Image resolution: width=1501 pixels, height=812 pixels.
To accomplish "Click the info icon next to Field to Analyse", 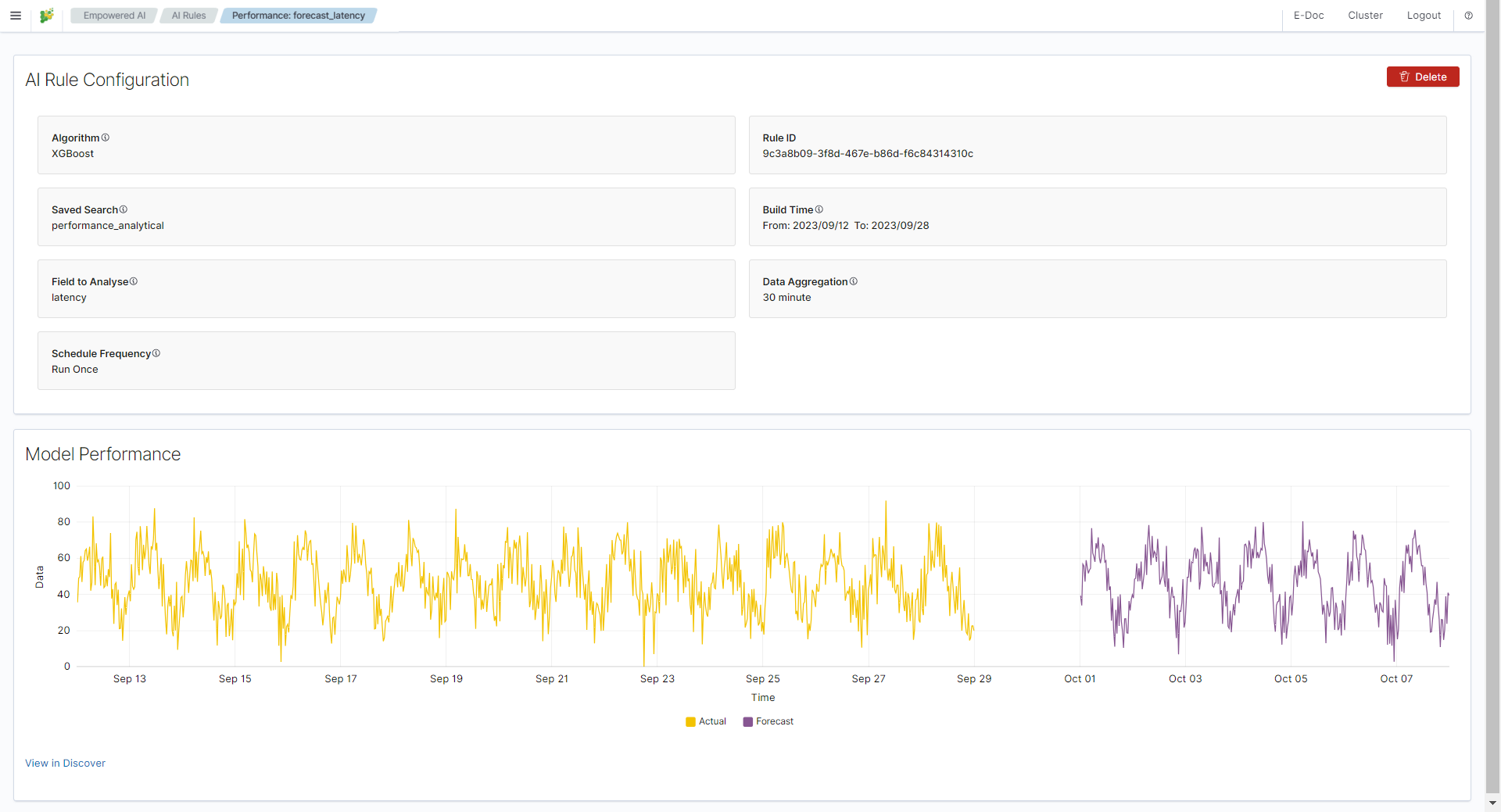I will tap(134, 281).
